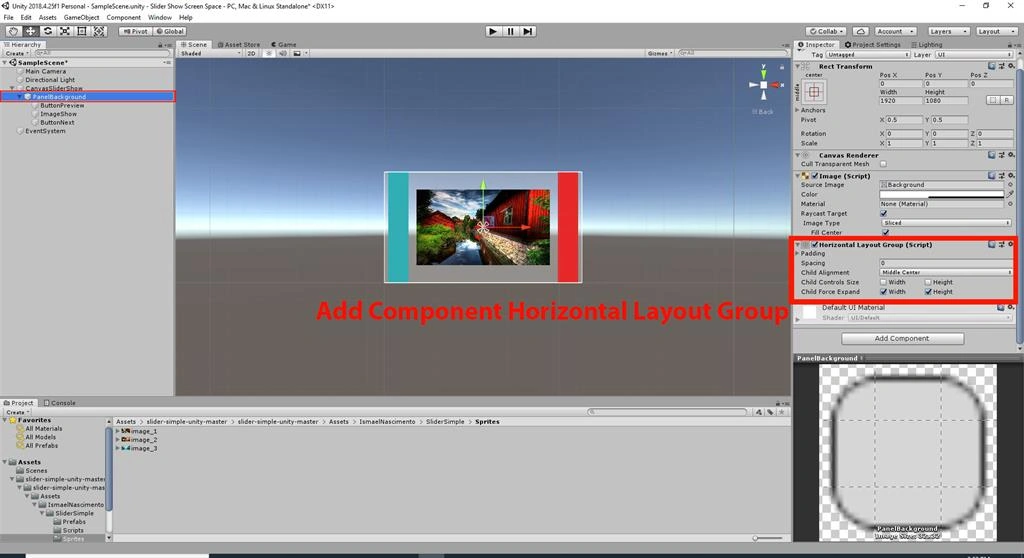
Task: Open the Component menu
Action: pos(123,18)
